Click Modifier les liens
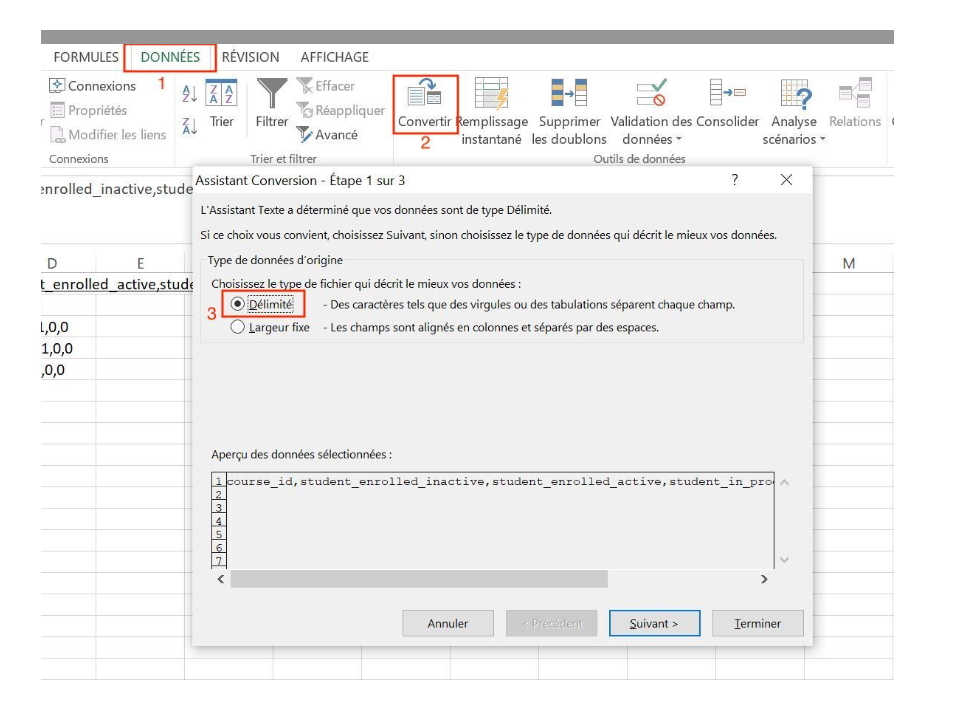 [x=108, y=134]
